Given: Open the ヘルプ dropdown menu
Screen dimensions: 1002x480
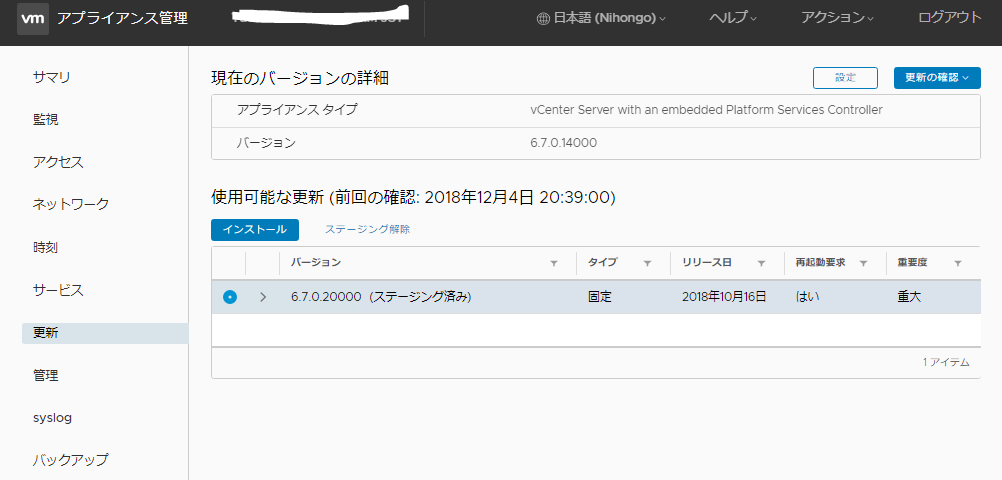Looking at the screenshot, I should pos(733,19).
